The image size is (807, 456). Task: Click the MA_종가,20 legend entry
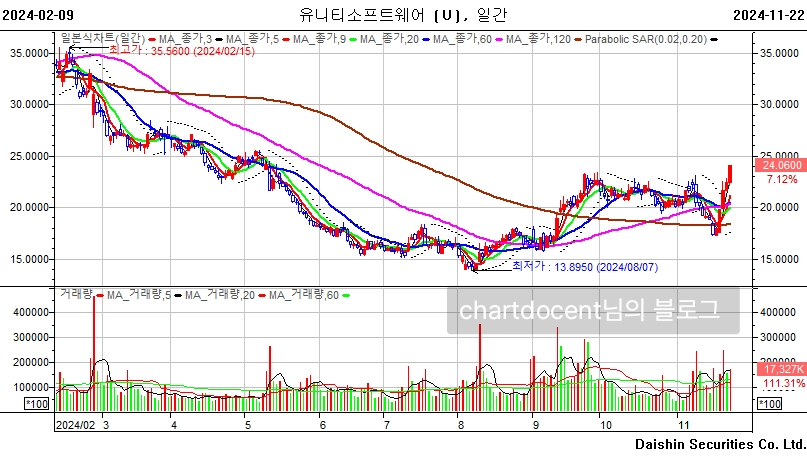[389, 39]
